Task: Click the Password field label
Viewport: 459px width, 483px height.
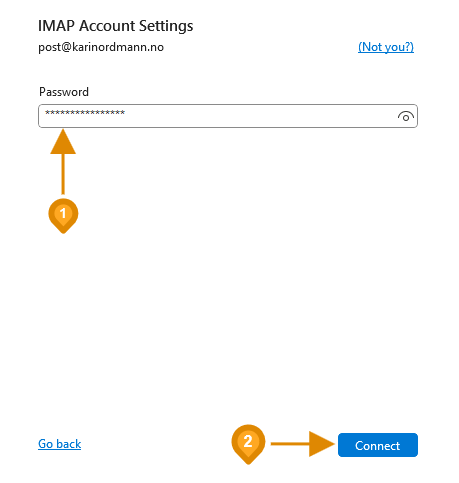Action: coord(64,92)
